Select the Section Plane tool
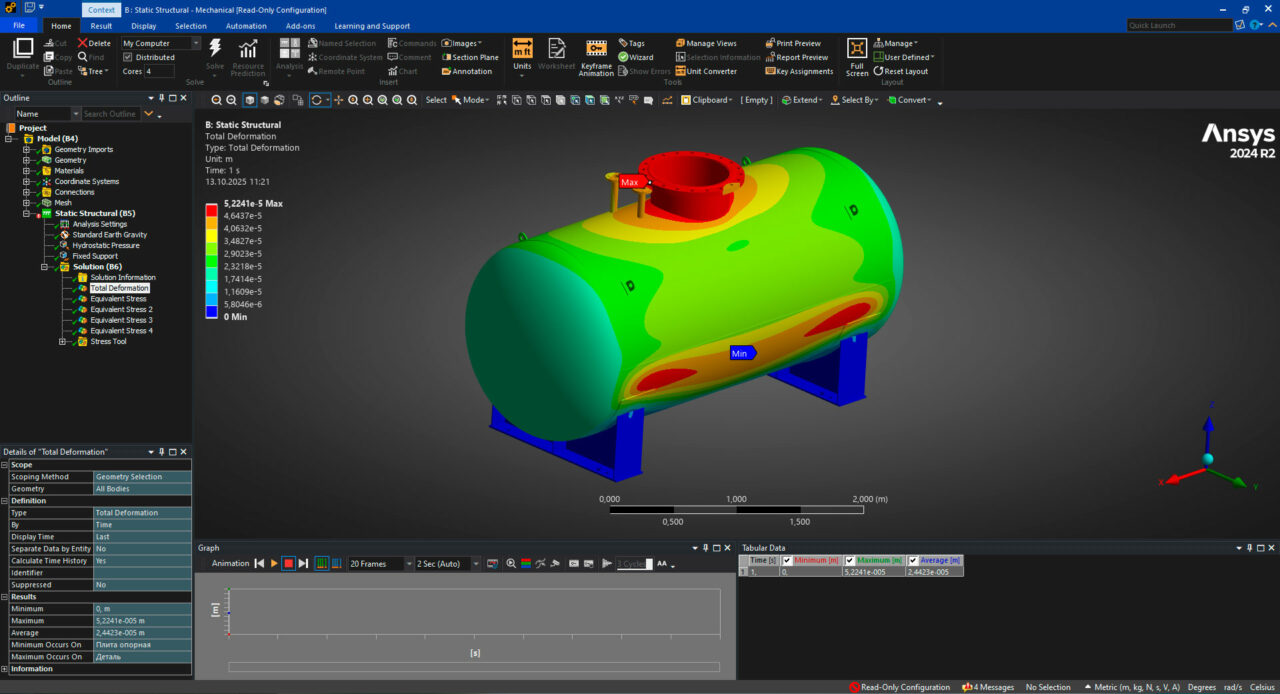The width and height of the screenshot is (1280, 694). [x=469, y=57]
